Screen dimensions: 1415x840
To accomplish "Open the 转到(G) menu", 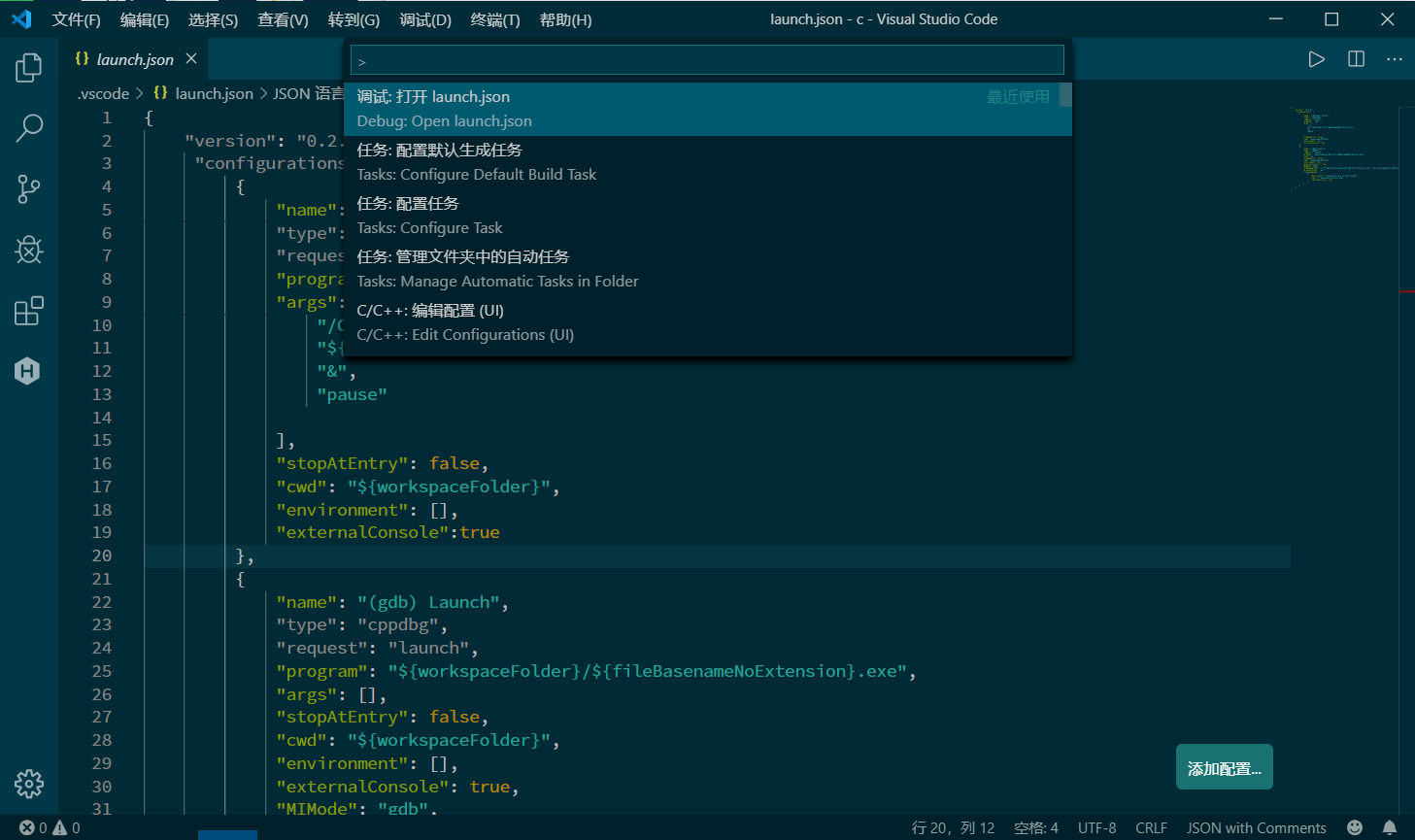I will tap(354, 19).
